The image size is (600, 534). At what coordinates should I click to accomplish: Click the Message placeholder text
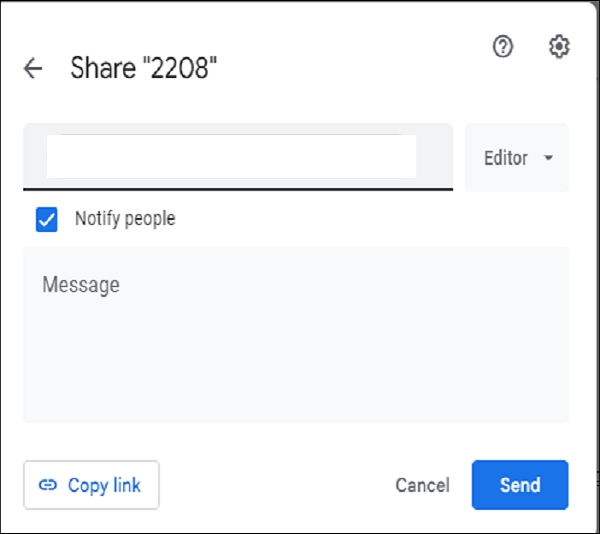click(80, 285)
